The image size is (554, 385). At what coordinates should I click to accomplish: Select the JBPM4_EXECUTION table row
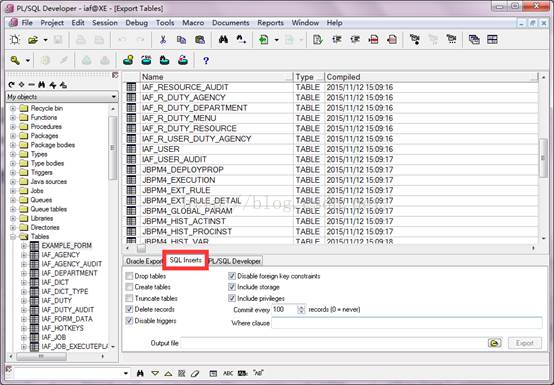pyautogui.click(x=330, y=180)
